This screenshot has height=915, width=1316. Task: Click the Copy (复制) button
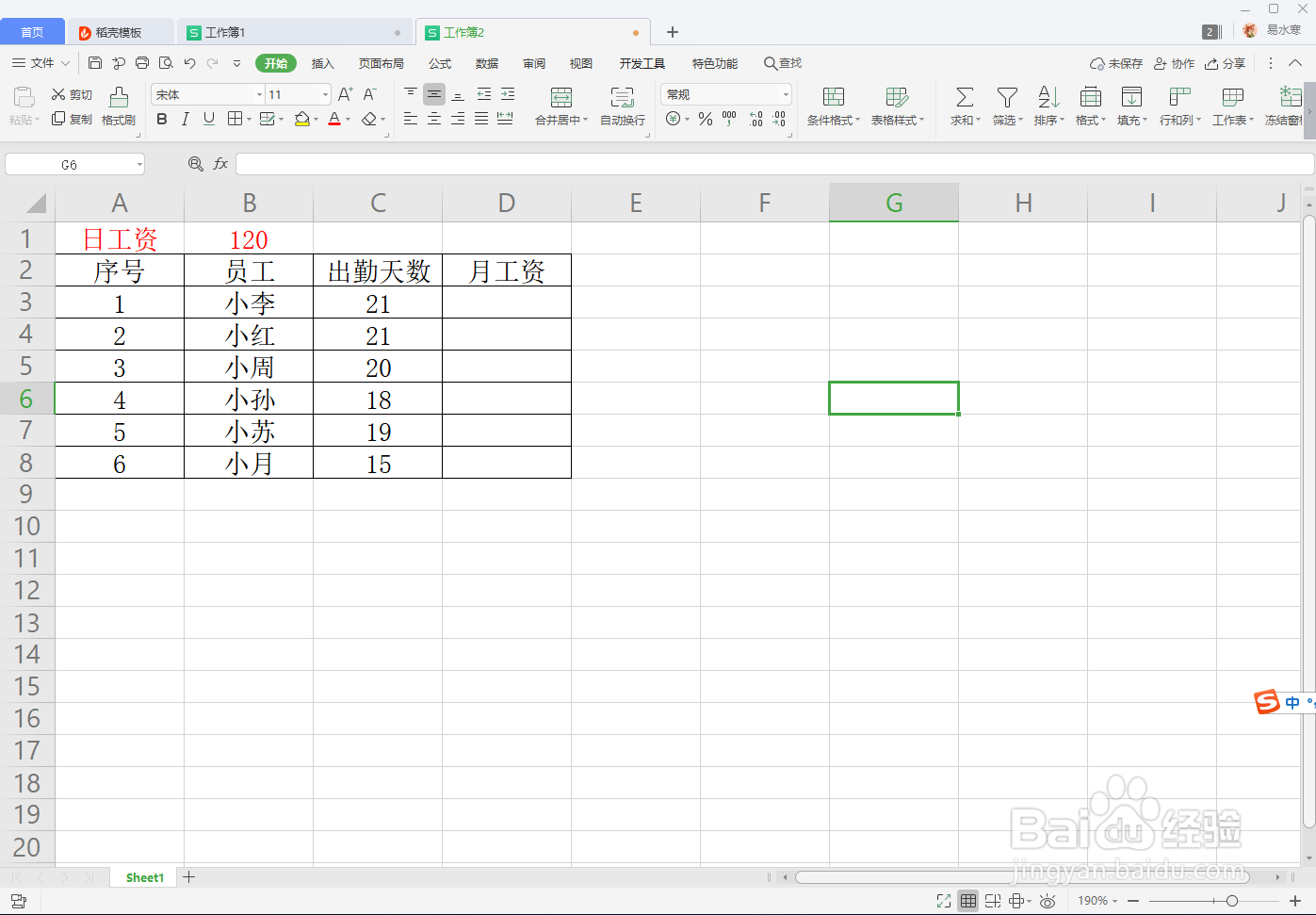(72, 119)
